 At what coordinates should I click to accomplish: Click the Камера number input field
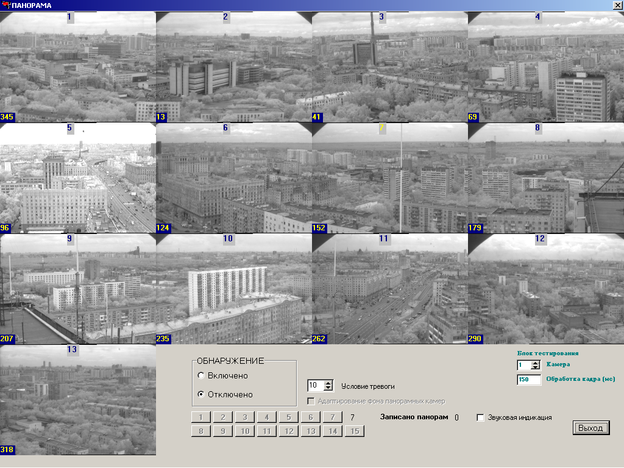(x=525, y=365)
